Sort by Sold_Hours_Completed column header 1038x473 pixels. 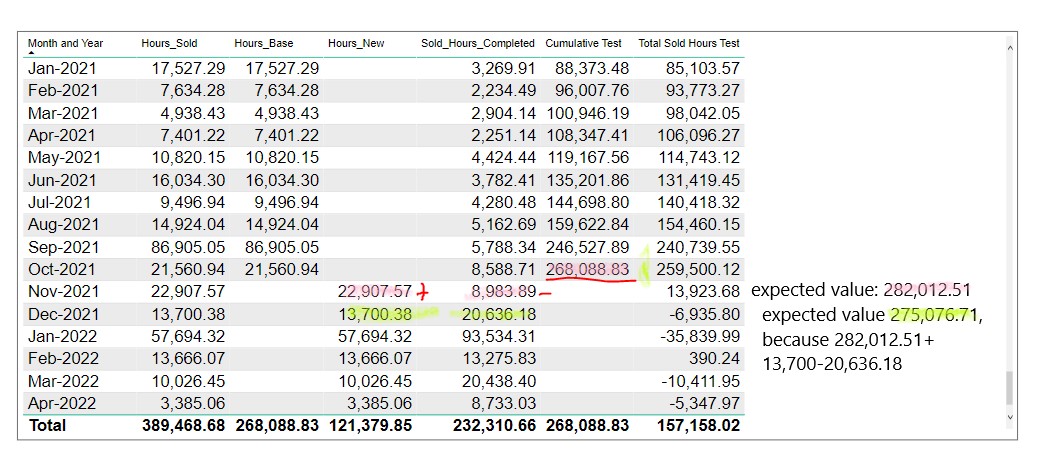(478, 44)
